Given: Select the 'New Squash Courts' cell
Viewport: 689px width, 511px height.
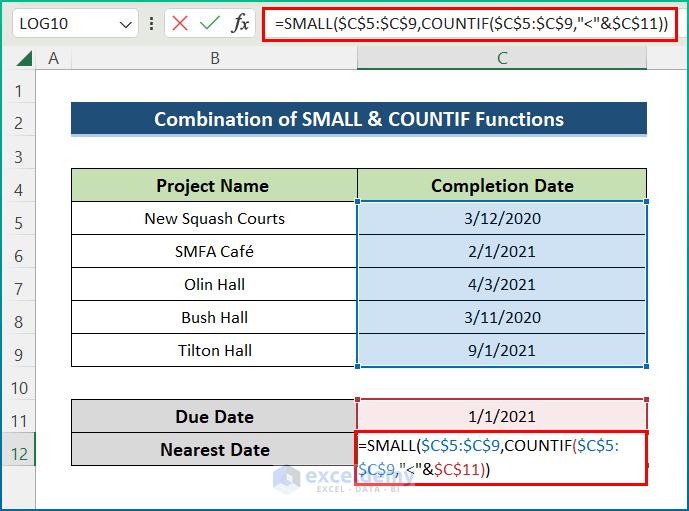Looking at the screenshot, I should [214, 218].
